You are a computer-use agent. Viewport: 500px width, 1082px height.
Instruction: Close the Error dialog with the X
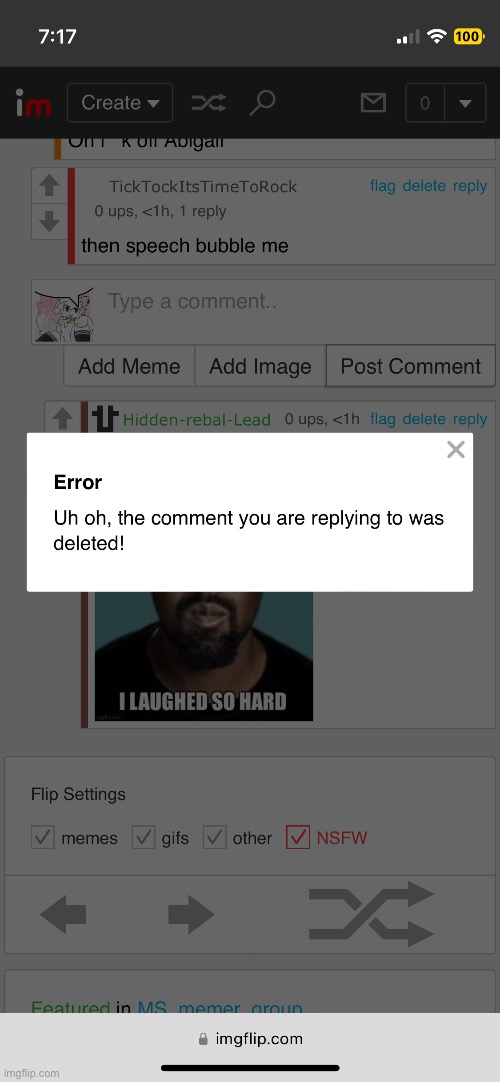pos(456,450)
